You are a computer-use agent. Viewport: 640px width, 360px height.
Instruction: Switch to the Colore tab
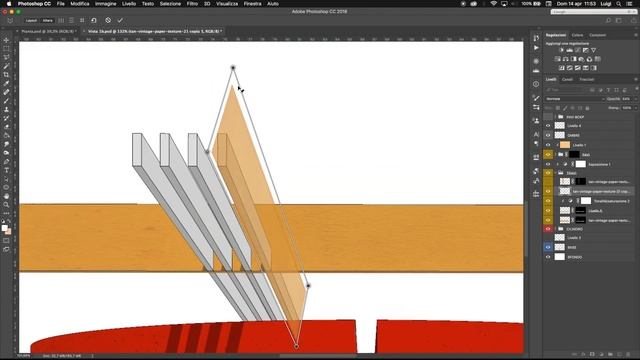tap(577, 35)
